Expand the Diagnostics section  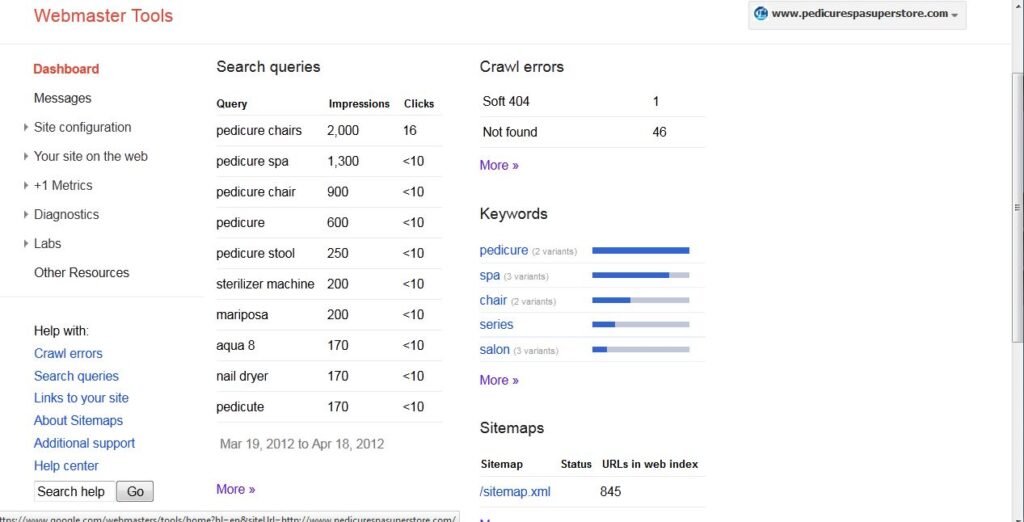(25, 214)
